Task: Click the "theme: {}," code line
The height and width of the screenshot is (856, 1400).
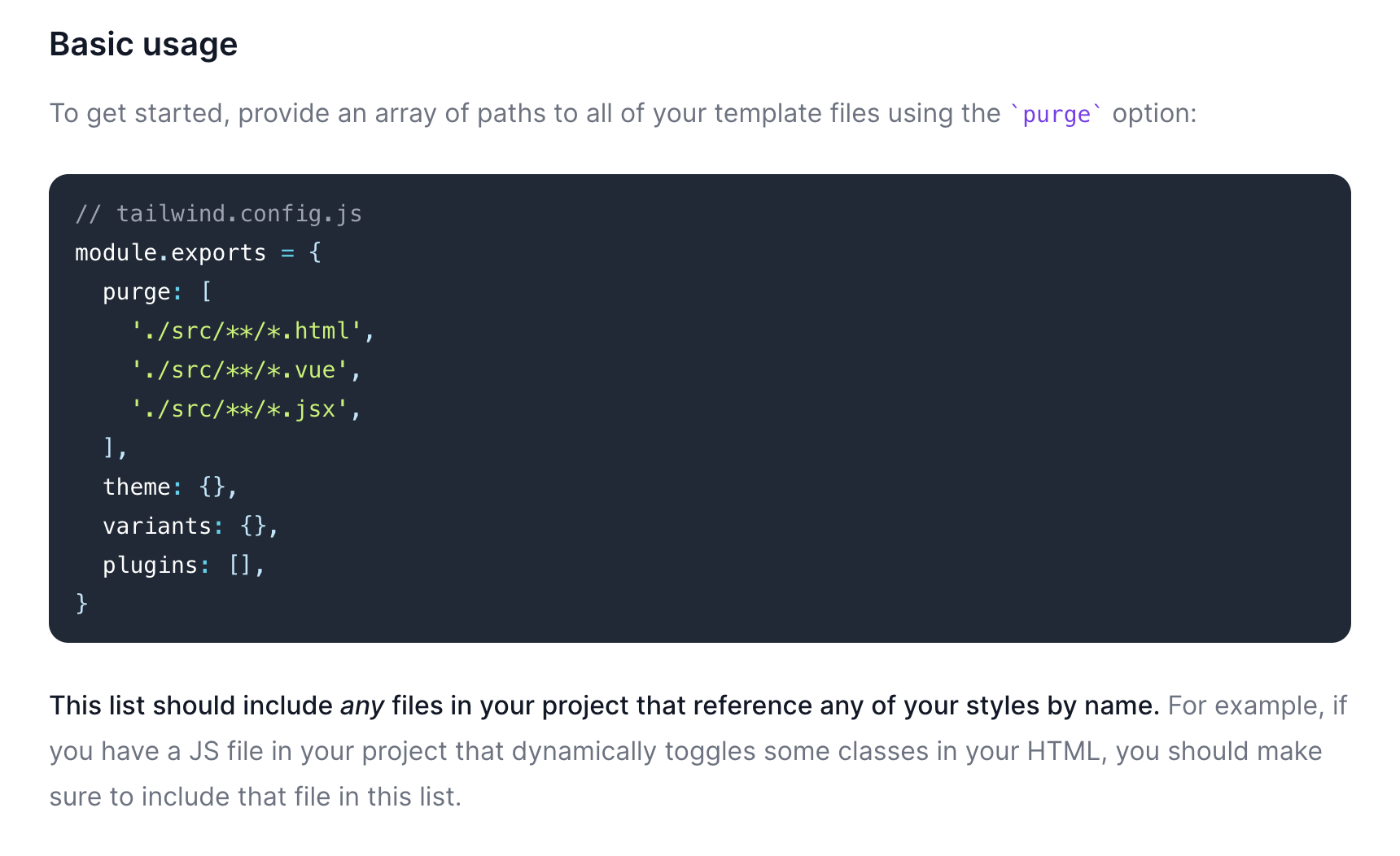Action: 170,487
